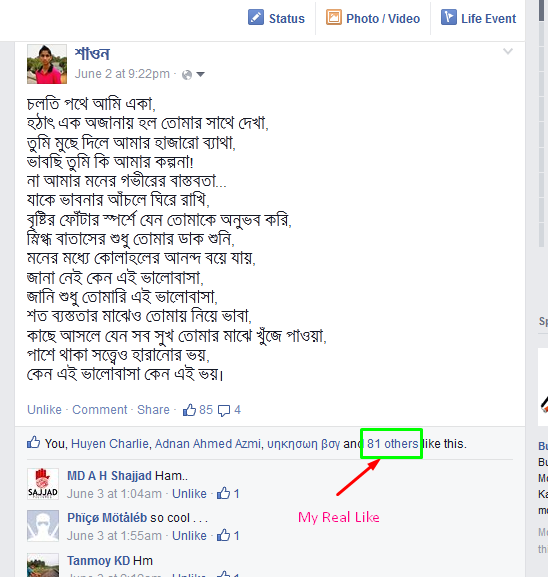Viewport: 548px width, 577px height.
Task: Unlike MD A H Shajjad's comment
Action: pyautogui.click(x=189, y=493)
